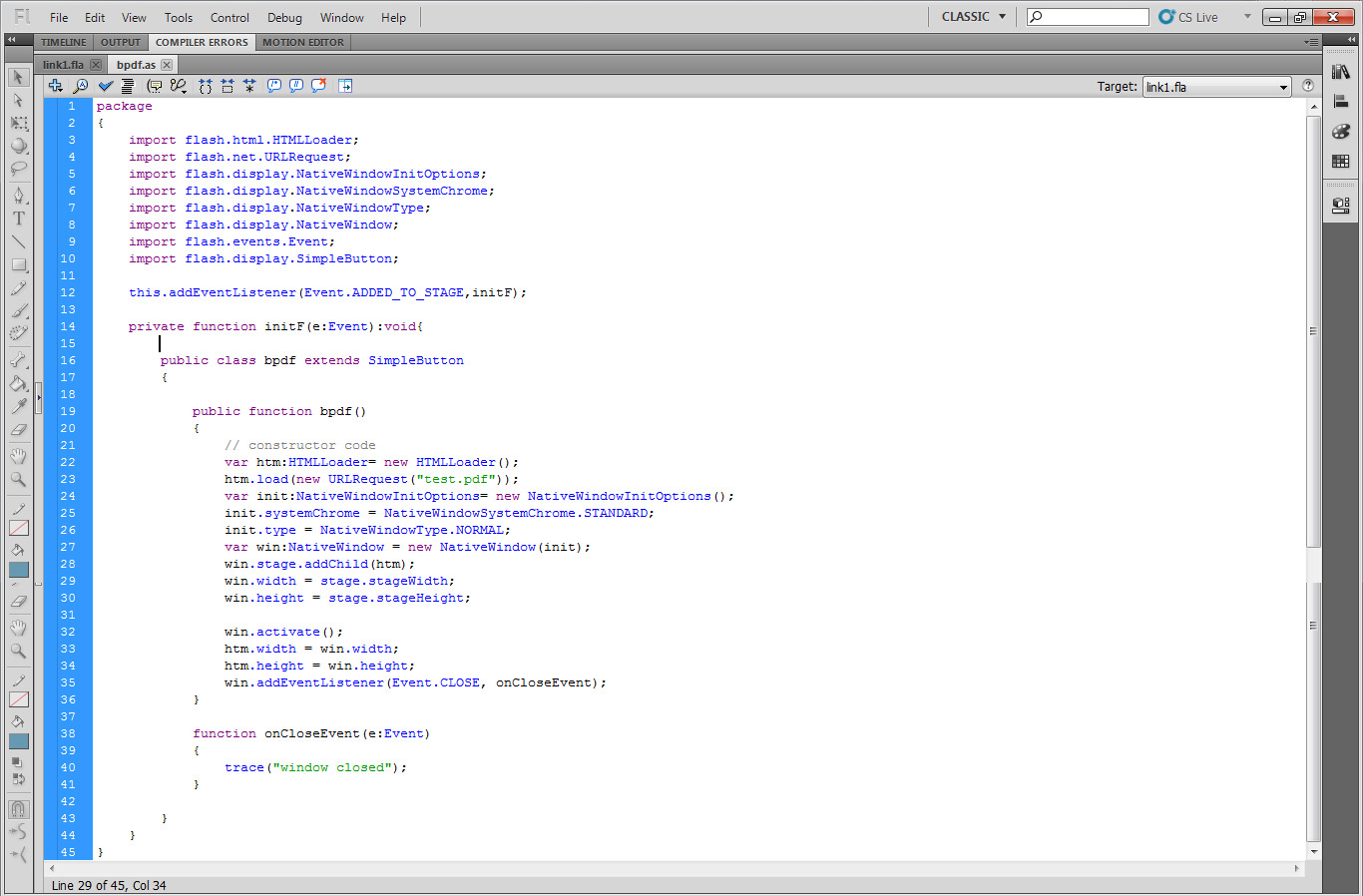Image resolution: width=1363 pixels, height=896 pixels.
Task: Switch to the TIMELINE tab
Action: tap(64, 42)
